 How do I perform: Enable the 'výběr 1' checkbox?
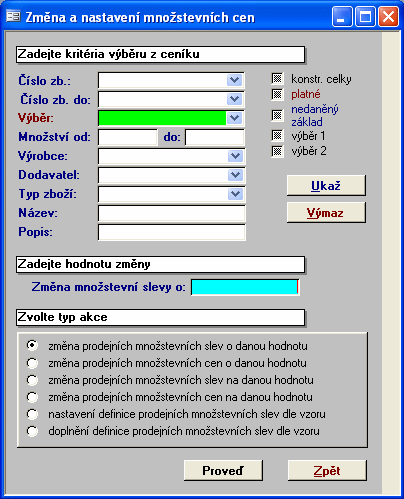tap(277, 136)
